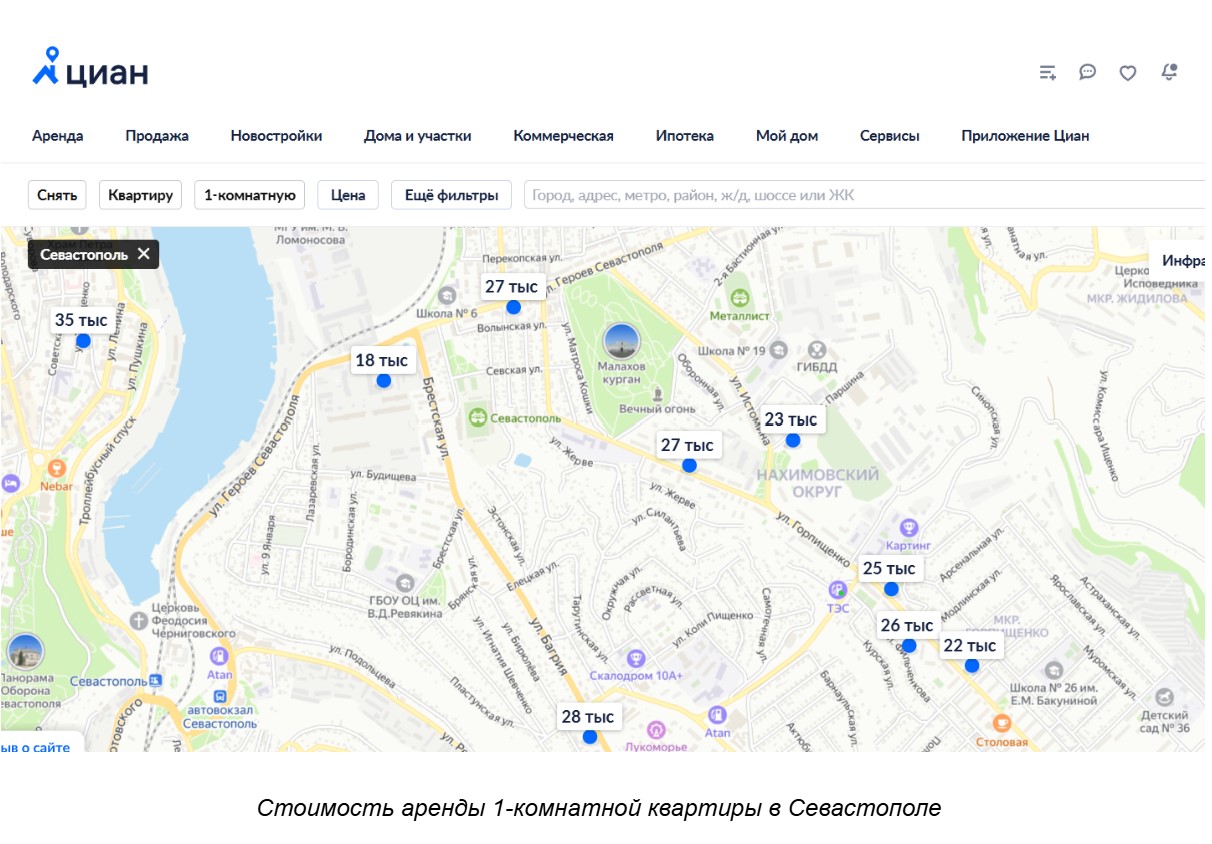The image size is (1212, 844).
Task: Remove the Севастополь location chip
Action: 144,254
